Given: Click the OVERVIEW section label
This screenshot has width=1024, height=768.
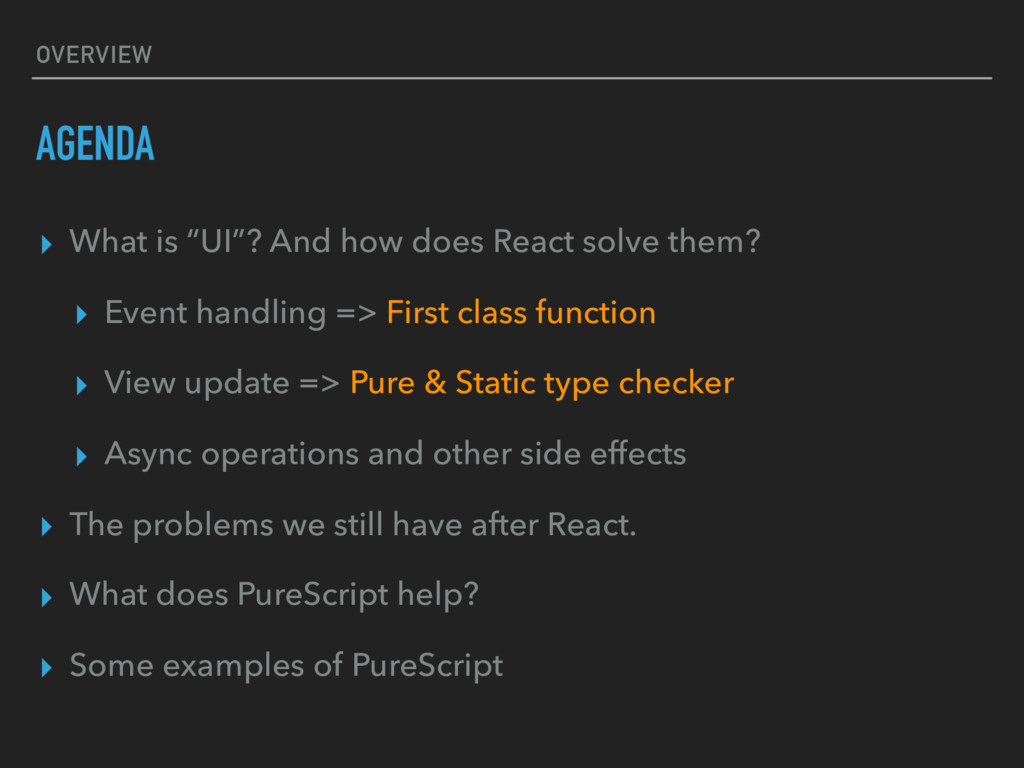Looking at the screenshot, I should 94,55.
